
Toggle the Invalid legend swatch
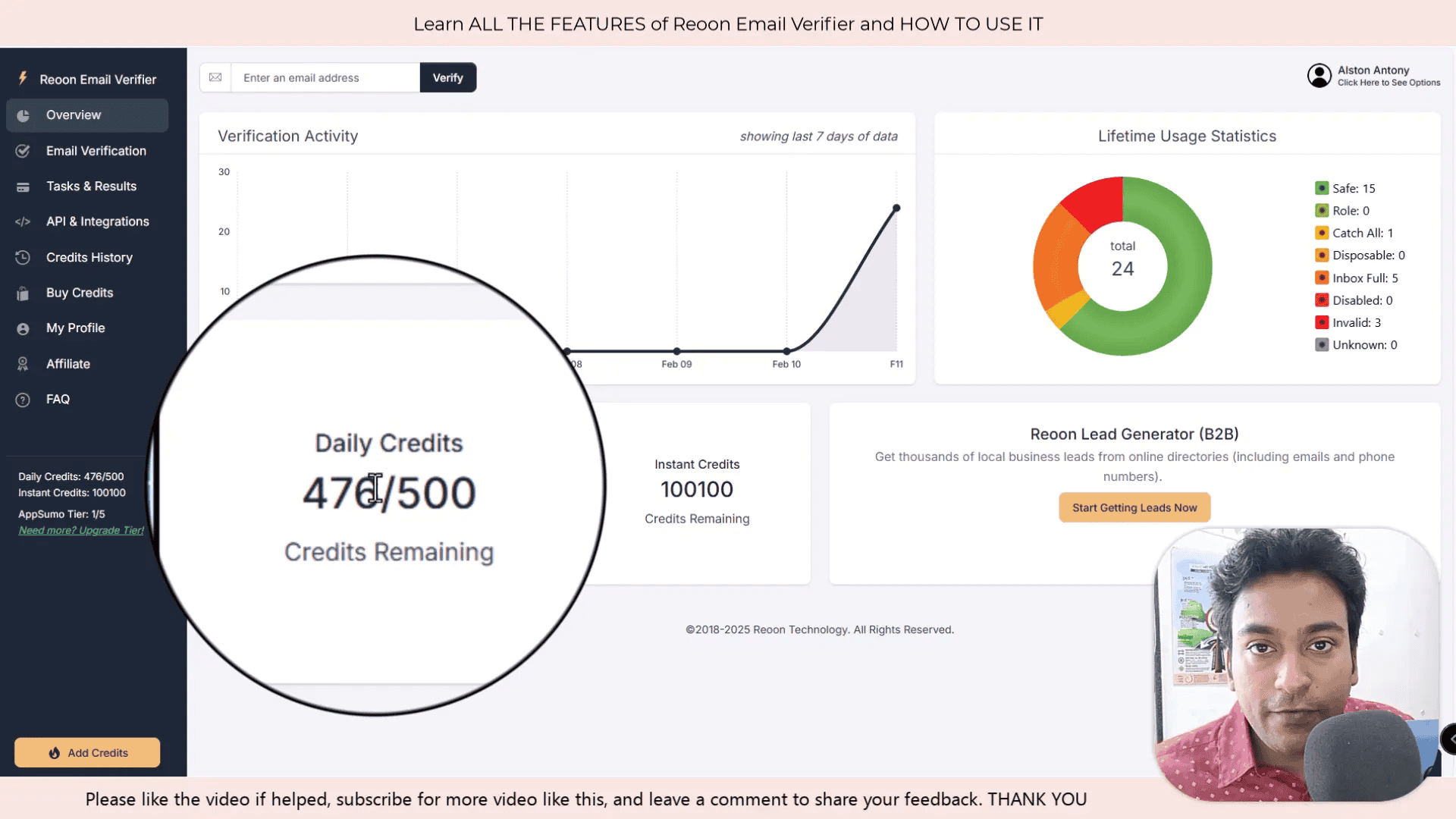1322,322
